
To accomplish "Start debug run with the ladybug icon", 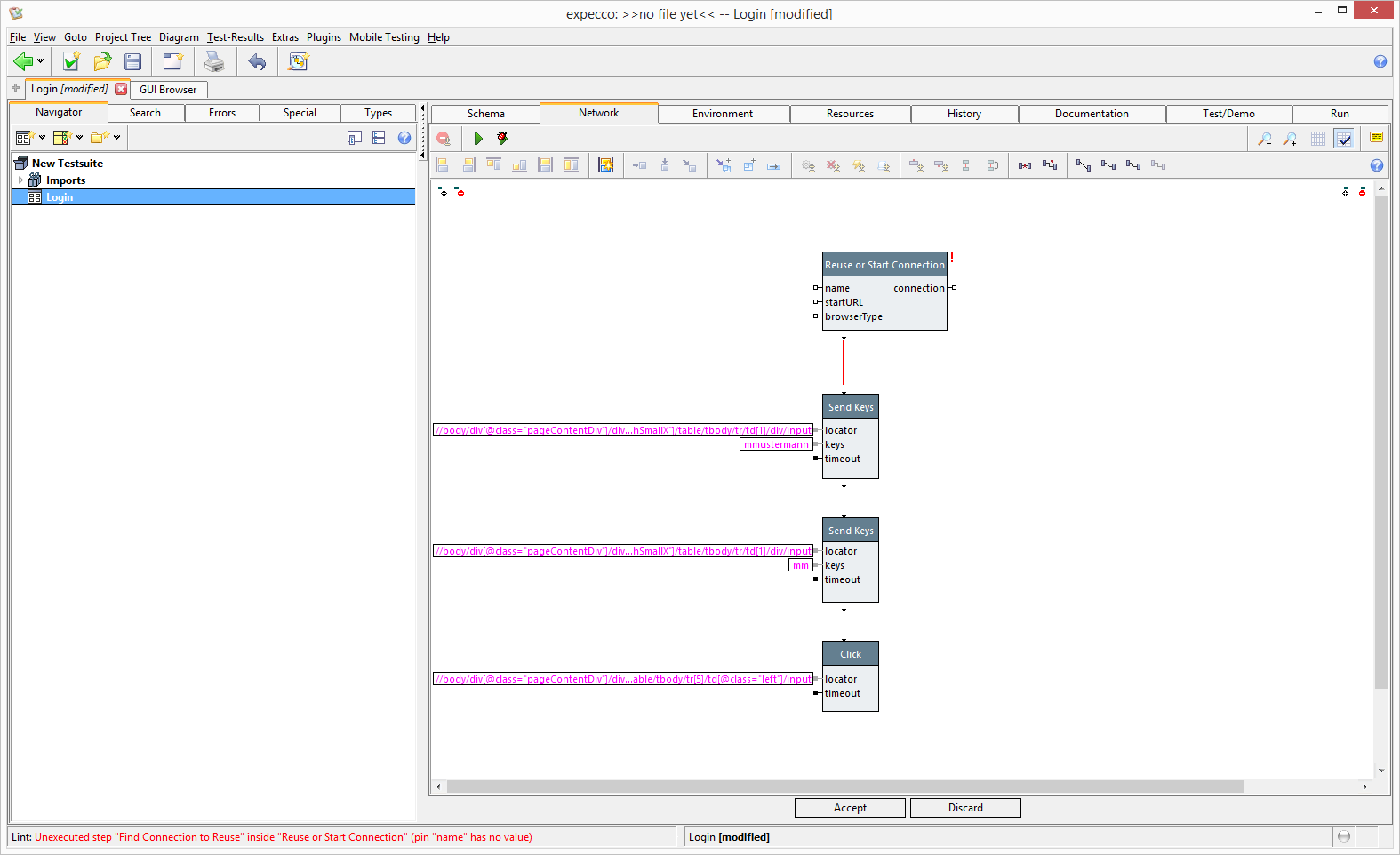I will pyautogui.click(x=502, y=139).
